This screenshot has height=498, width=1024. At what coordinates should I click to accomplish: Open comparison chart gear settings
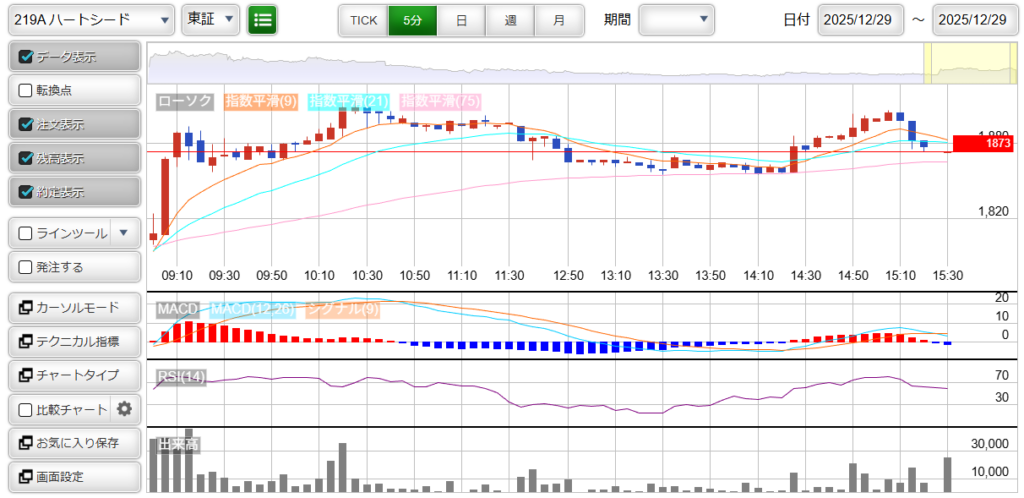pos(125,409)
